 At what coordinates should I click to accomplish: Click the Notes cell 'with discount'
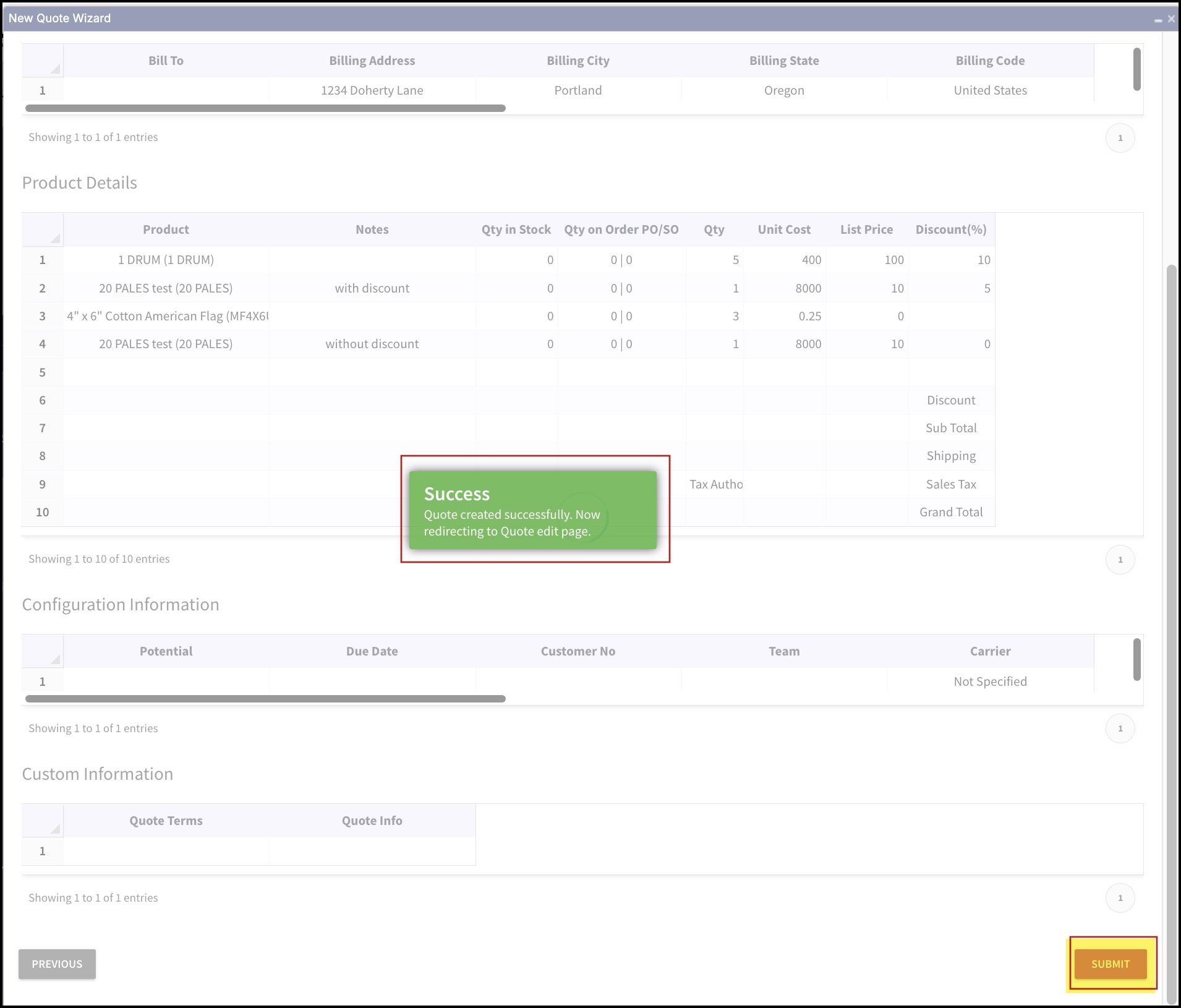(372, 288)
